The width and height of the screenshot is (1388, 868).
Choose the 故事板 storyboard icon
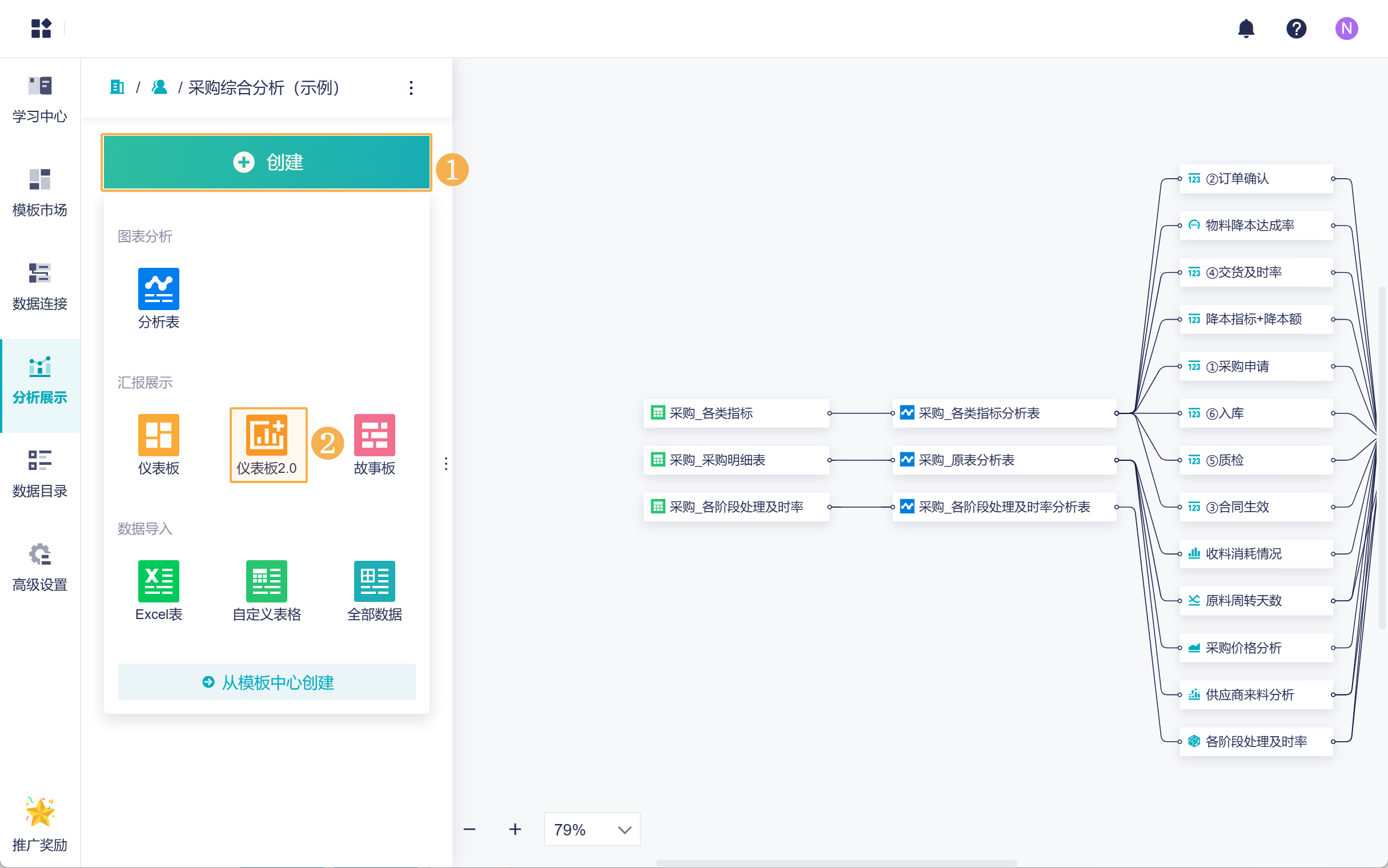pos(374,435)
